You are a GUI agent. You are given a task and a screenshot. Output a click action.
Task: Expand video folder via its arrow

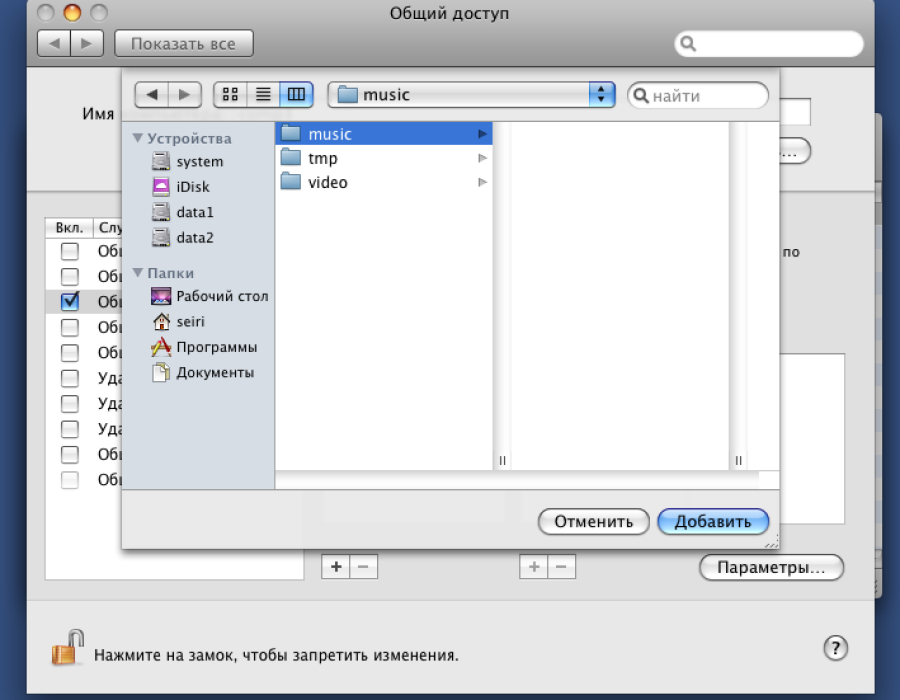pyautogui.click(x=482, y=182)
